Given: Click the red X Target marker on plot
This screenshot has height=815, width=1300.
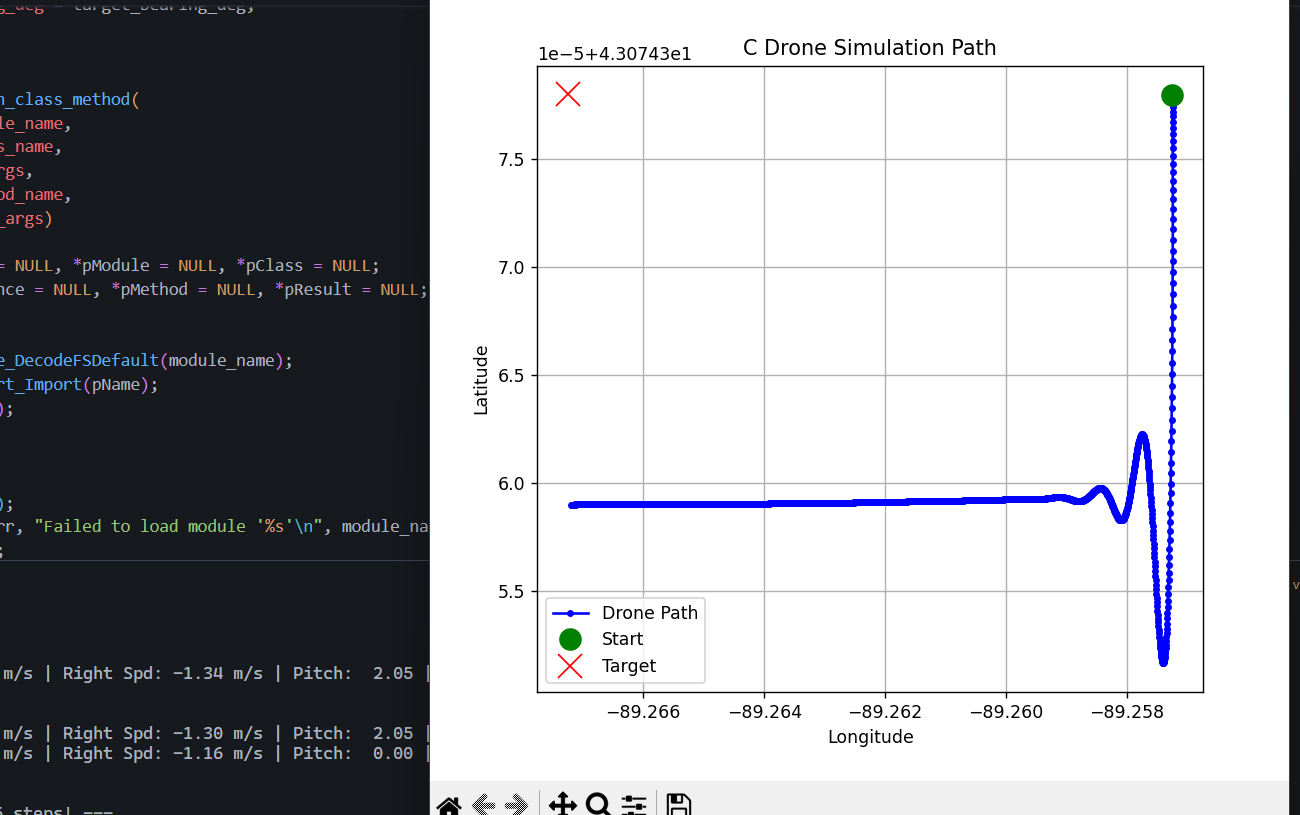Looking at the screenshot, I should (568, 95).
